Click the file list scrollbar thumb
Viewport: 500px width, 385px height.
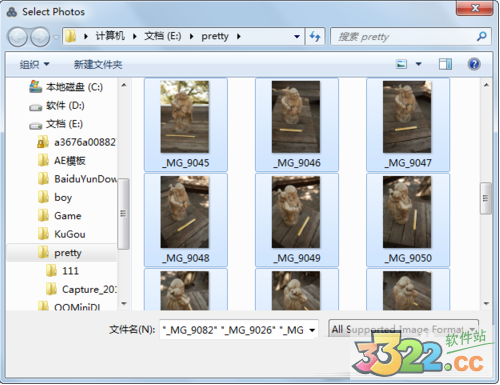coord(486,198)
